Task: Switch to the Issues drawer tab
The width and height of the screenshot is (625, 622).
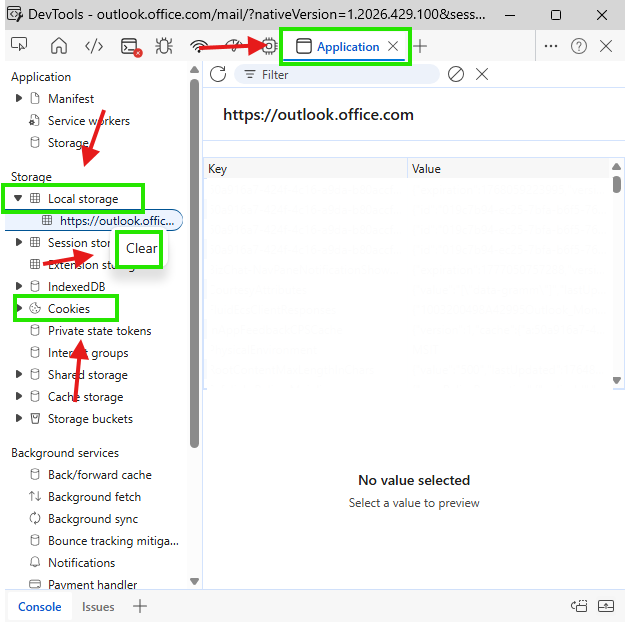Action: point(98,606)
